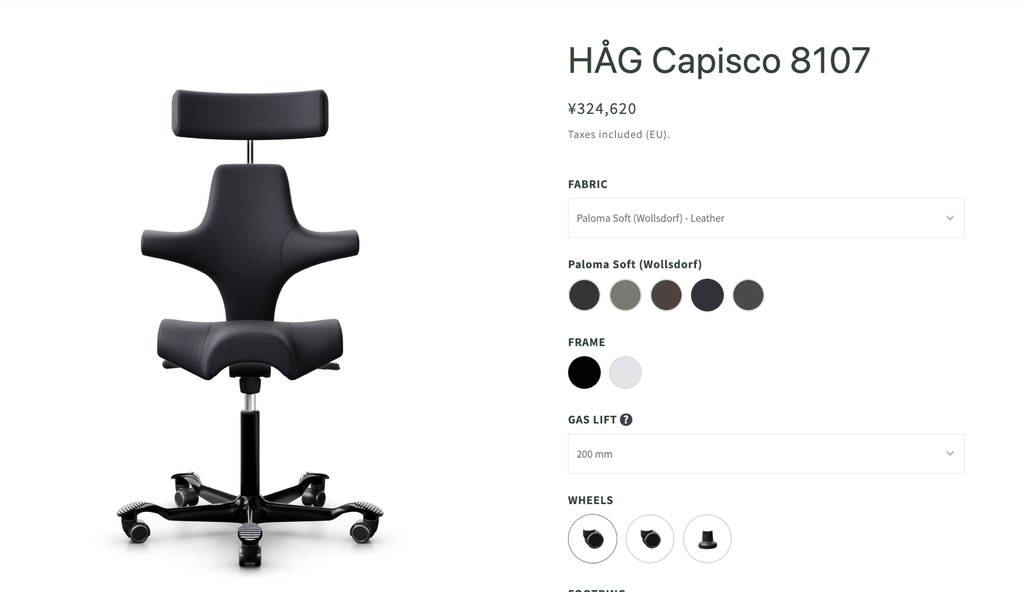Choose the first dark charcoal Paloma Soft swatch
Image resolution: width=1024 pixels, height=592 pixels.
[584, 295]
